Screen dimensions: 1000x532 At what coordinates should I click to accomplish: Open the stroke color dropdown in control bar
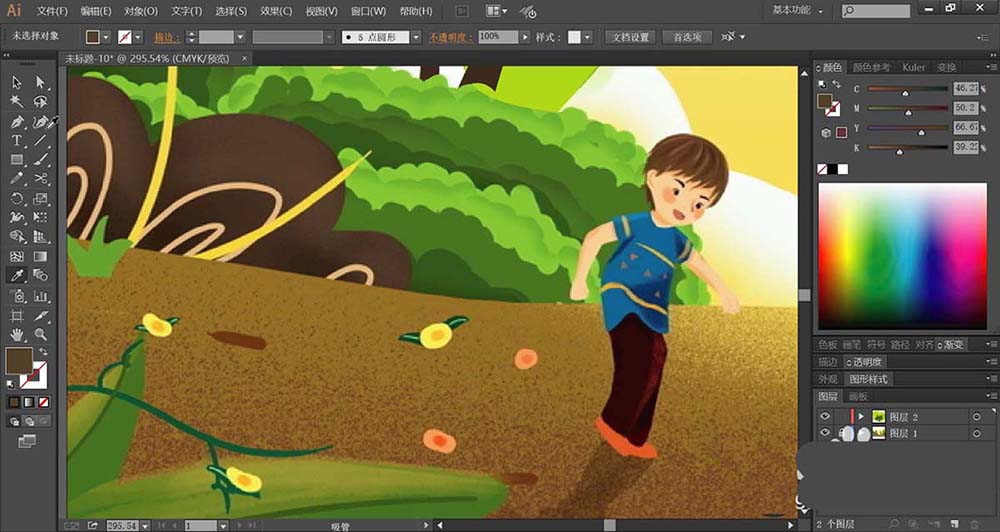pos(138,37)
